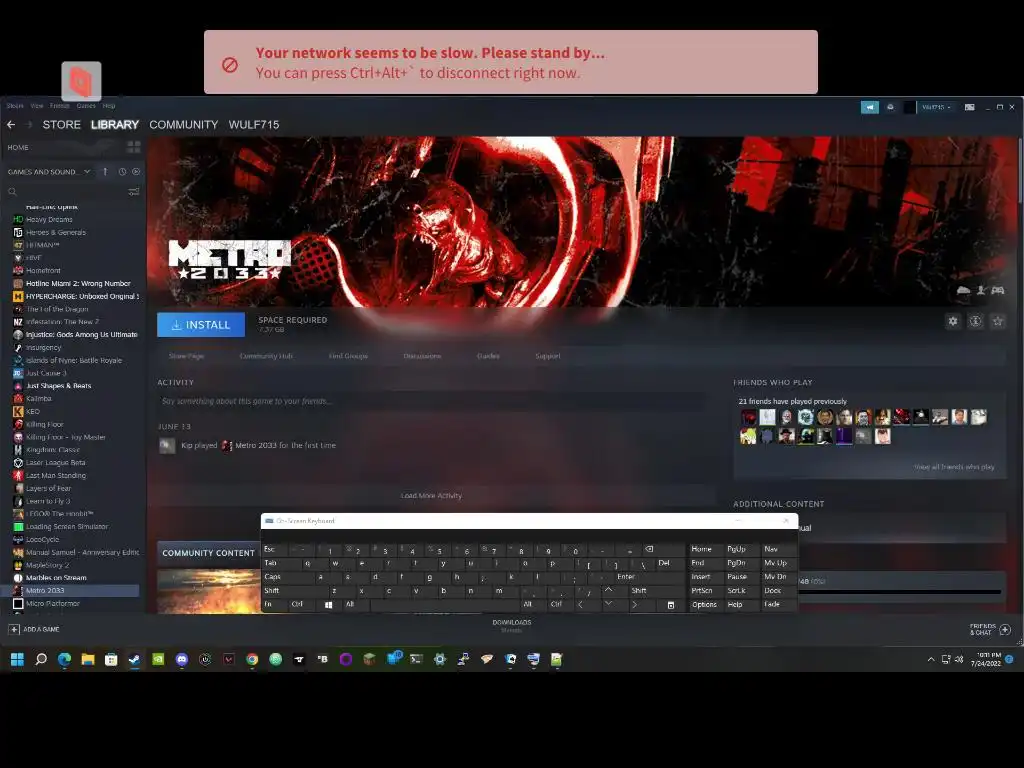Expand the Games and Sound filter dropdown
This screenshot has width=1024, height=768.
(x=49, y=172)
